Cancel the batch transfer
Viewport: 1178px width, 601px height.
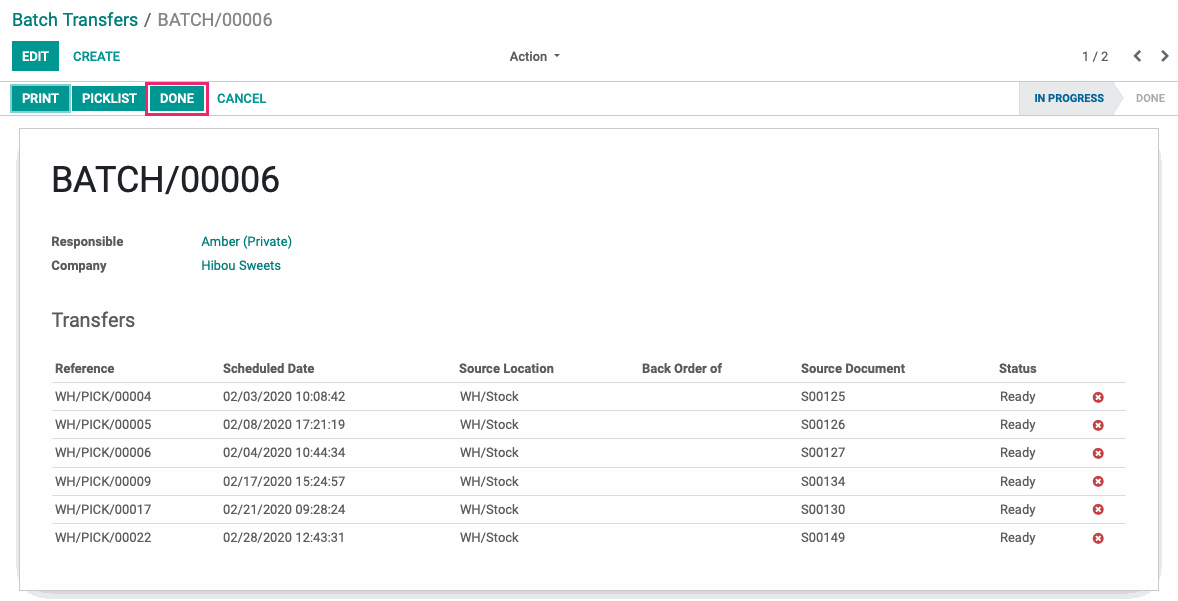coord(241,98)
